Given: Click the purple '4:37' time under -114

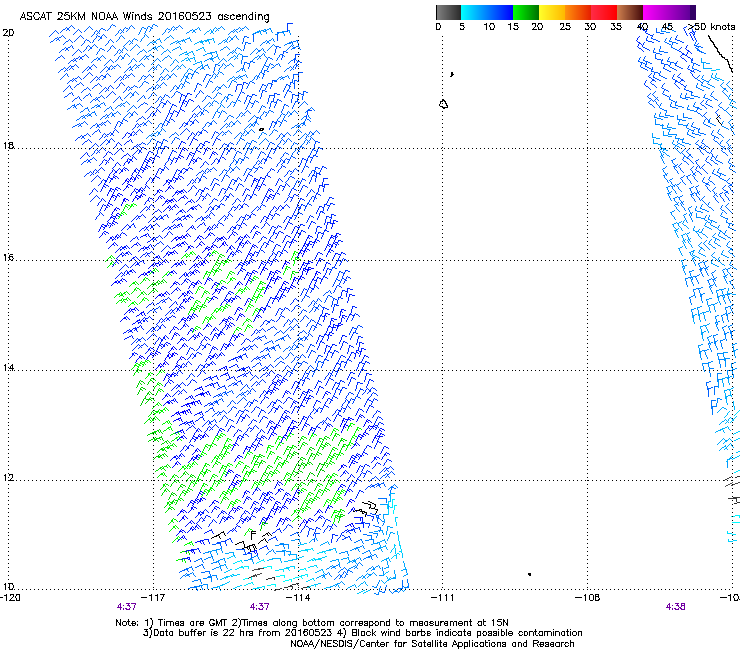Looking at the screenshot, I should point(260,607).
